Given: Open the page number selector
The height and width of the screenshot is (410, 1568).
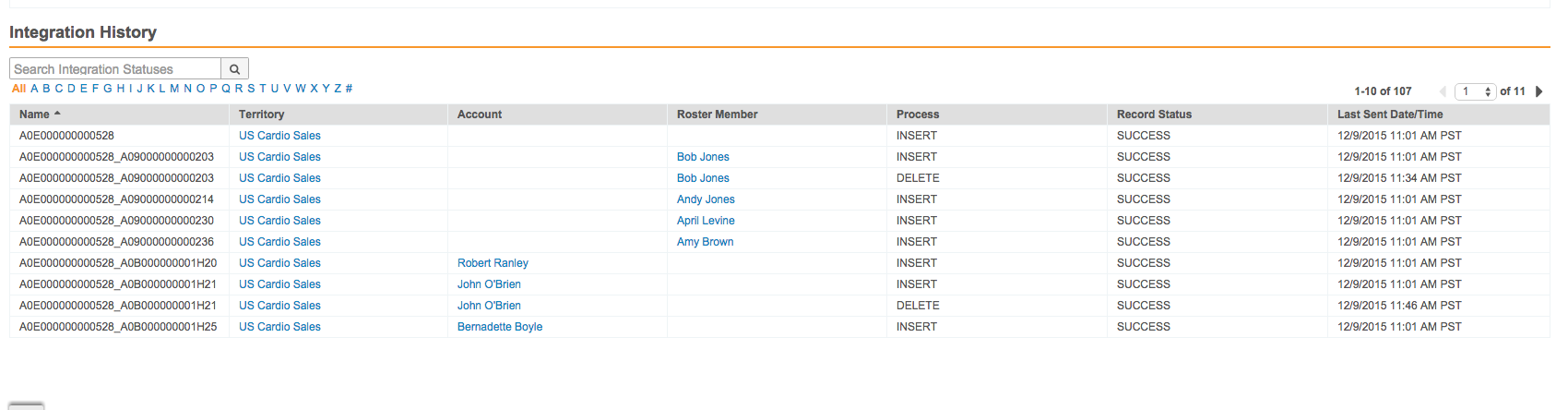Looking at the screenshot, I should coord(1475,91).
